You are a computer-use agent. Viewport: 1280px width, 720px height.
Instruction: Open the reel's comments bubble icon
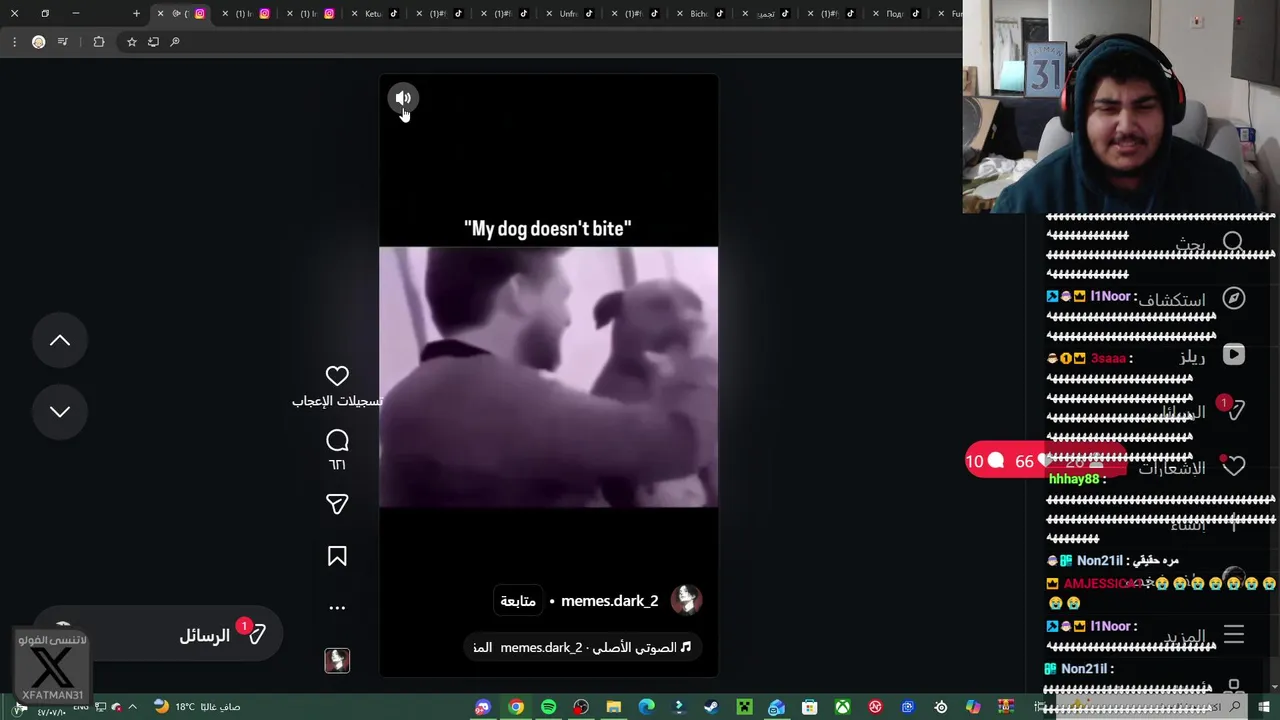pos(337,441)
